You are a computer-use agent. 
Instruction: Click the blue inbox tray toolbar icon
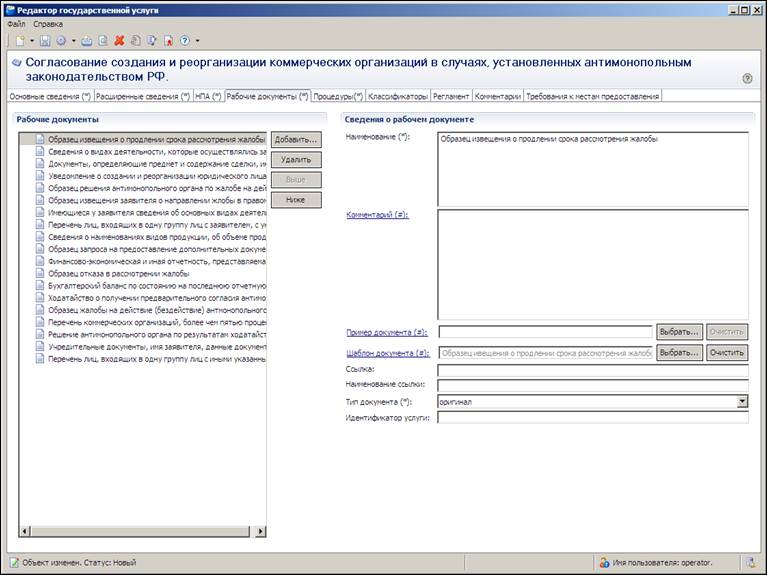coord(87,41)
